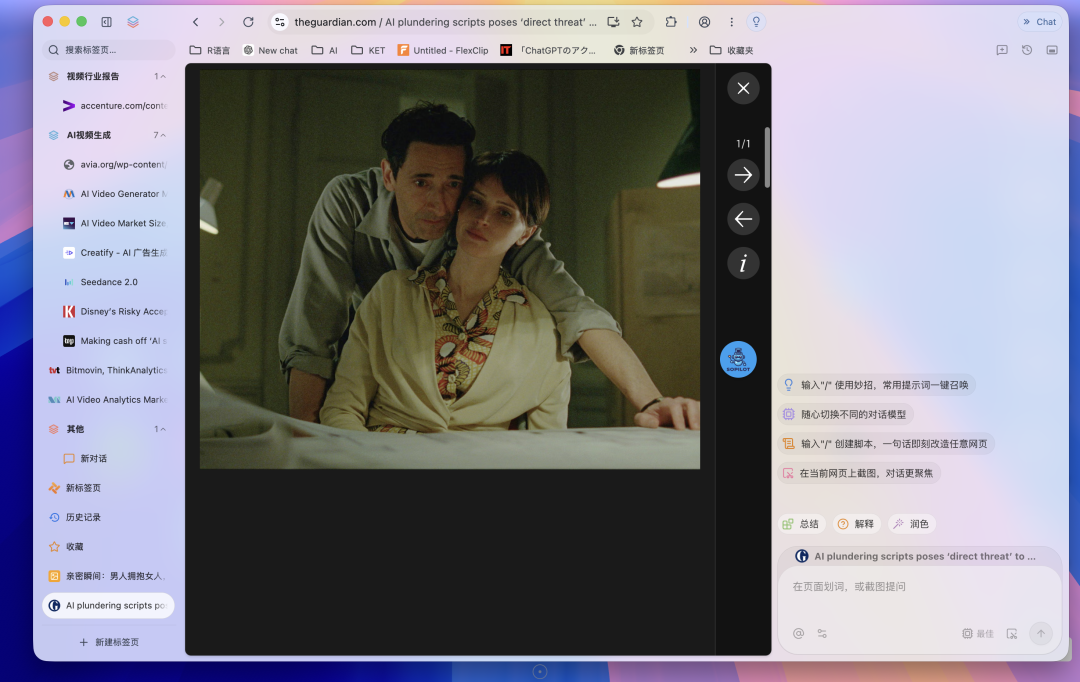
Task: Click the 润色 polish button
Action: pyautogui.click(x=912, y=524)
